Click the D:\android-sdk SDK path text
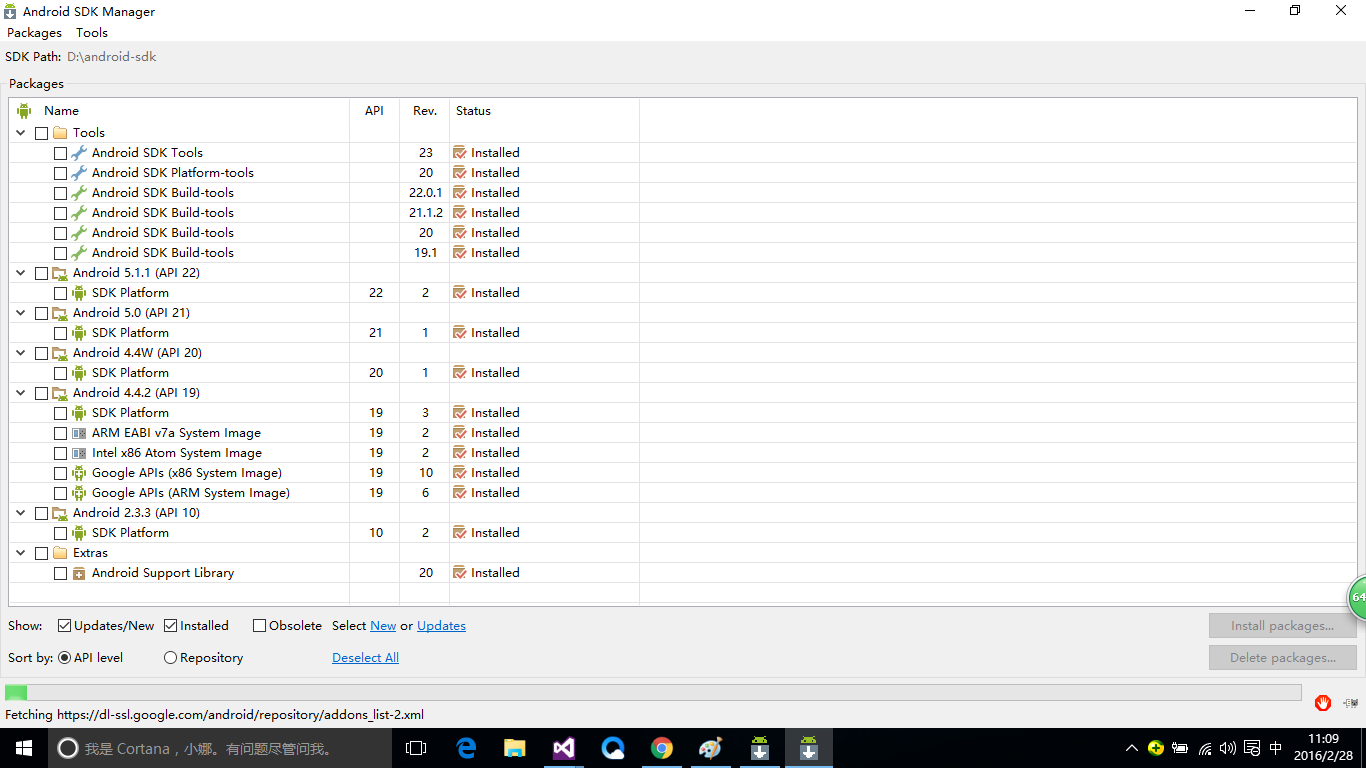 [x=112, y=57]
